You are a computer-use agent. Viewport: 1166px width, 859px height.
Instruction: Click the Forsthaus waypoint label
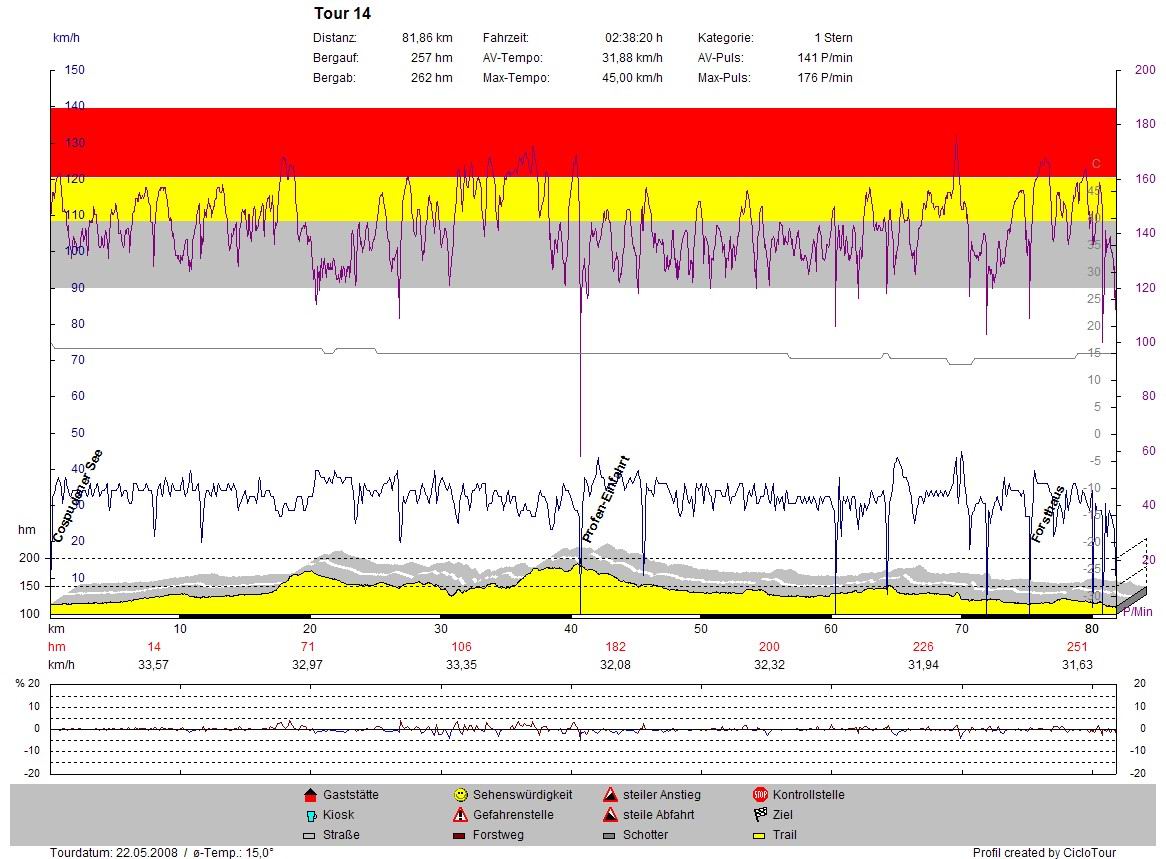click(x=1047, y=514)
